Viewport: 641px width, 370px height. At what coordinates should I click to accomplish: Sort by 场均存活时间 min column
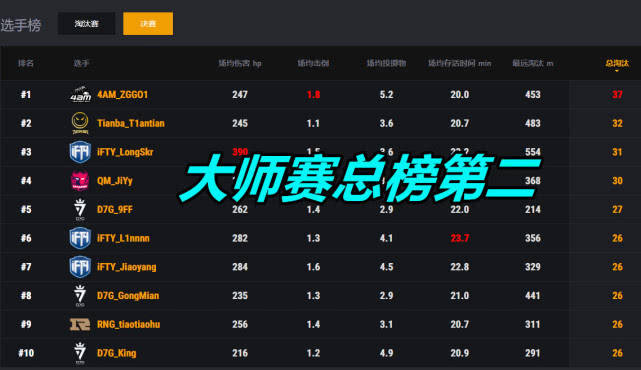pos(459,63)
